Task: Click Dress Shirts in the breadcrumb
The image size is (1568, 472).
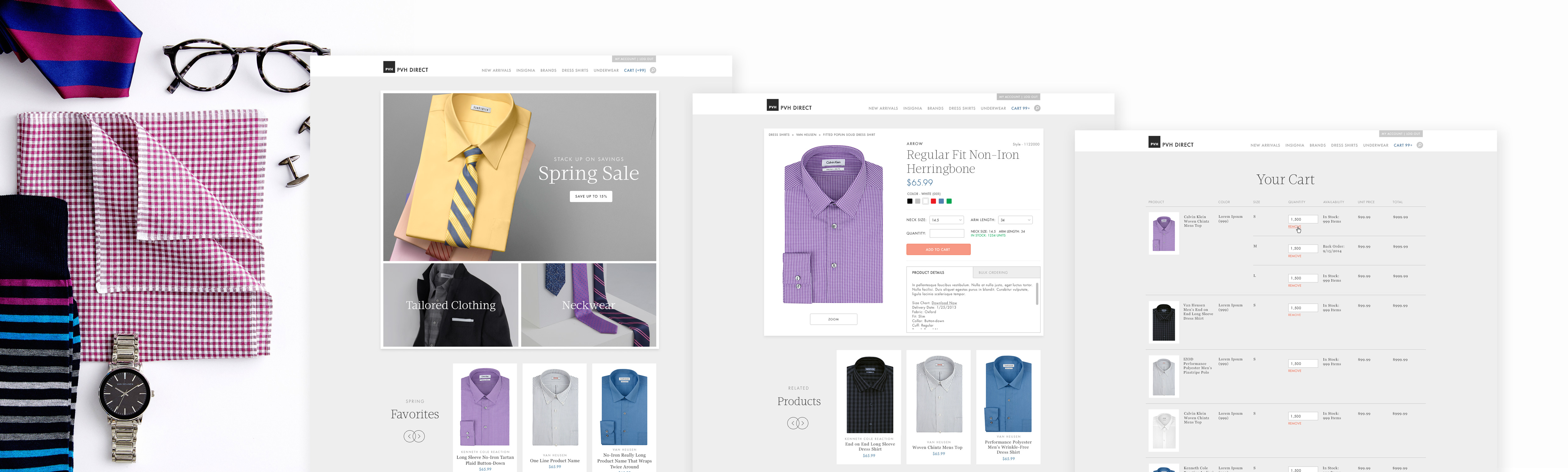Action: 778,135
